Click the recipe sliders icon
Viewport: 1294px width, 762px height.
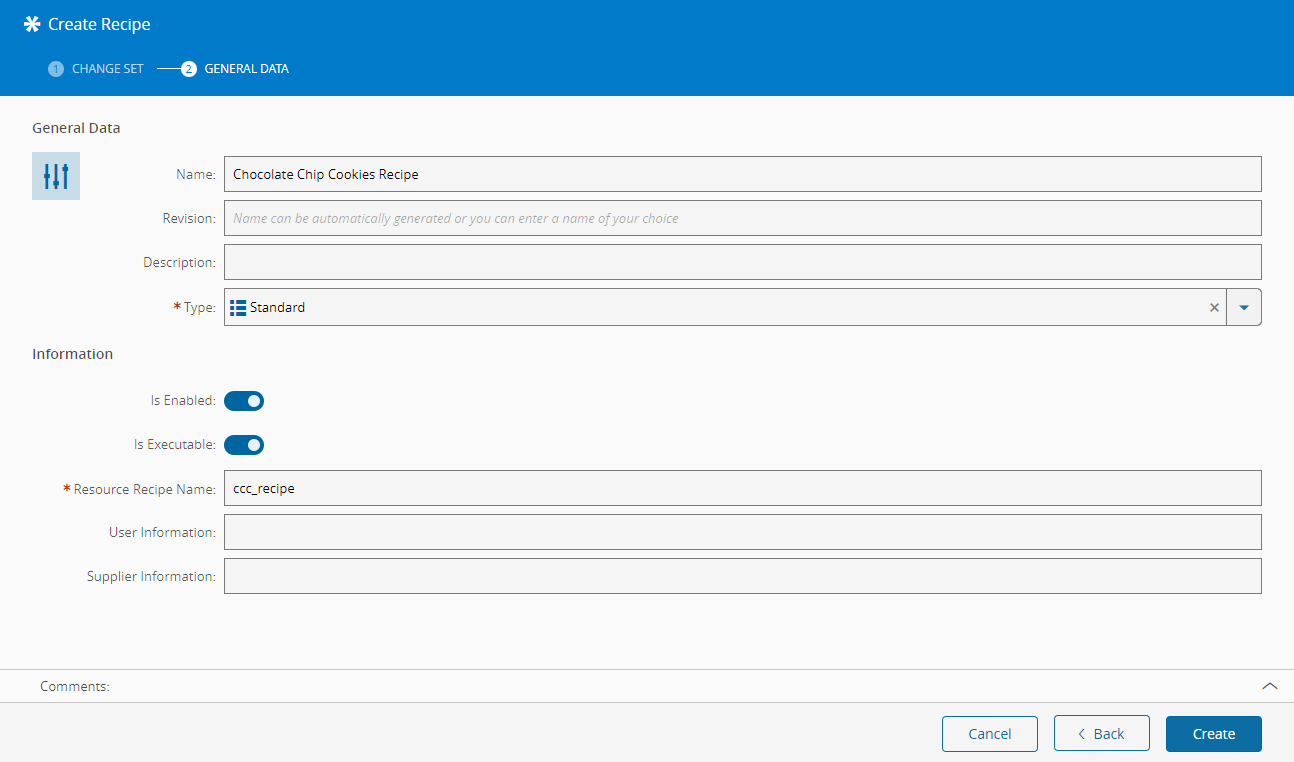[x=56, y=176]
